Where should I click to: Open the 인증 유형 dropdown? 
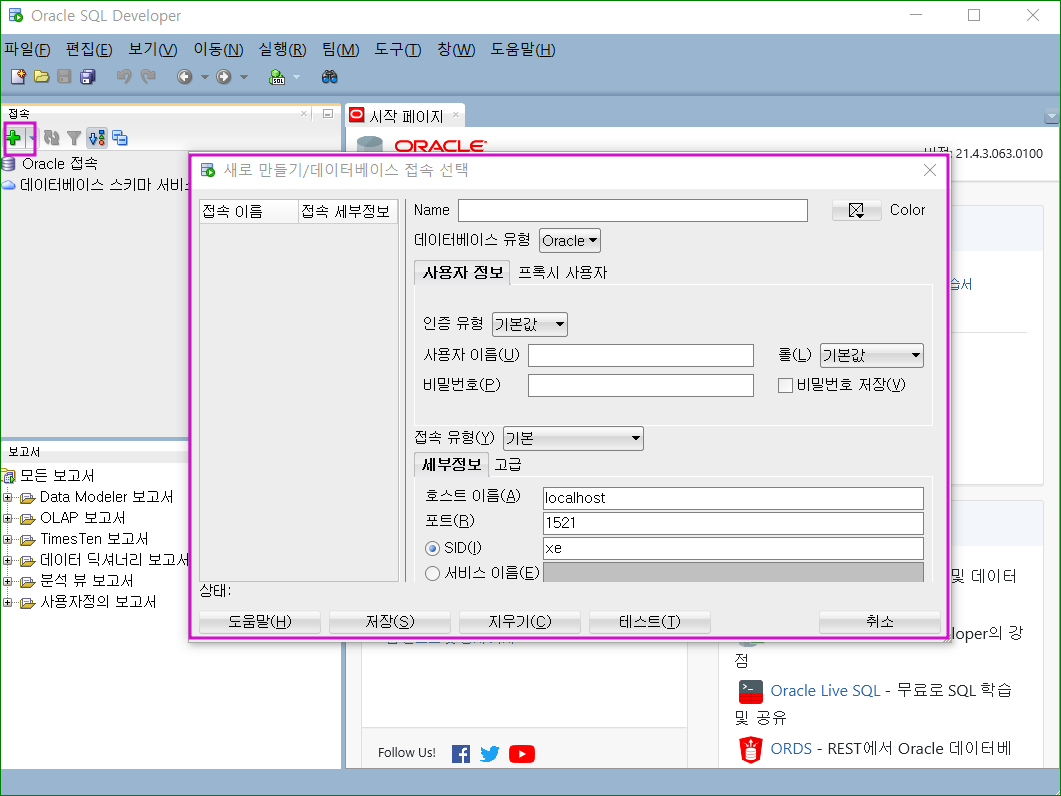coord(530,324)
